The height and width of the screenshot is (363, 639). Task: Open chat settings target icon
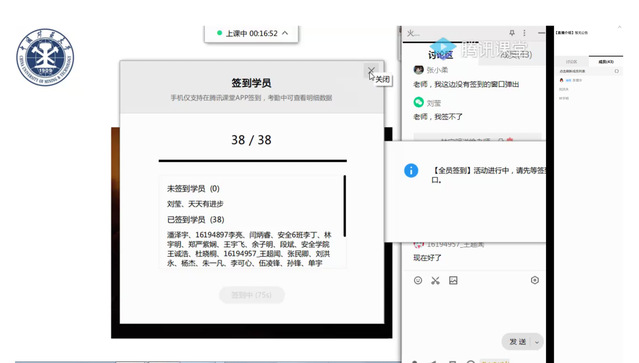tap(535, 280)
